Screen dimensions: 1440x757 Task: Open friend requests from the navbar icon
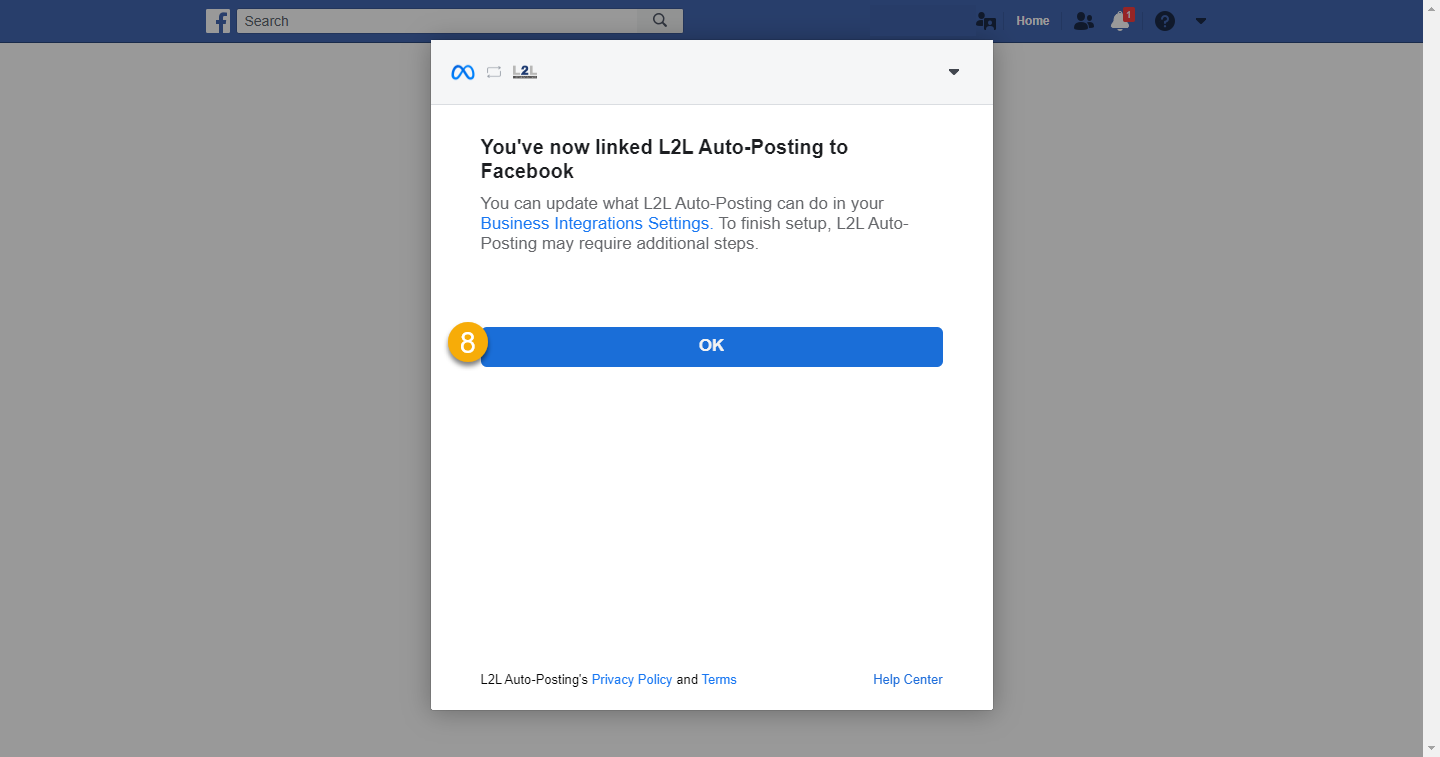985,20
